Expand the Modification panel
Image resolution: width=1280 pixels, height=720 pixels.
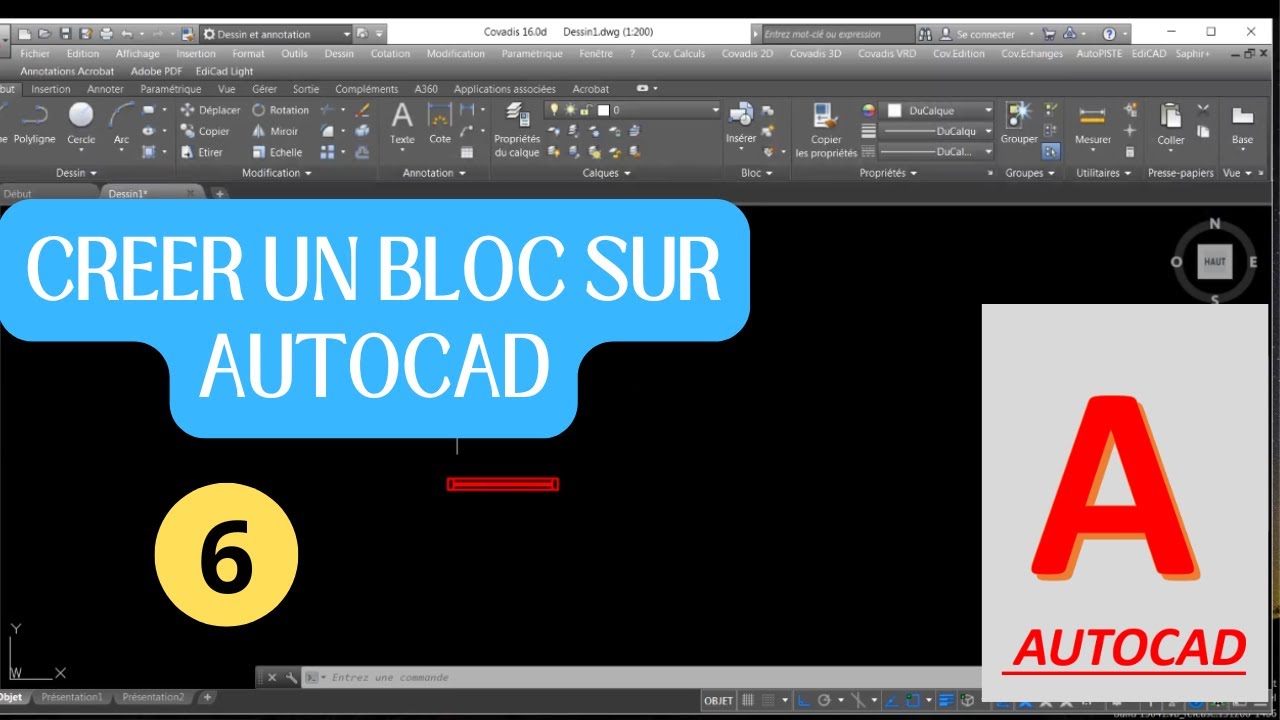277,173
